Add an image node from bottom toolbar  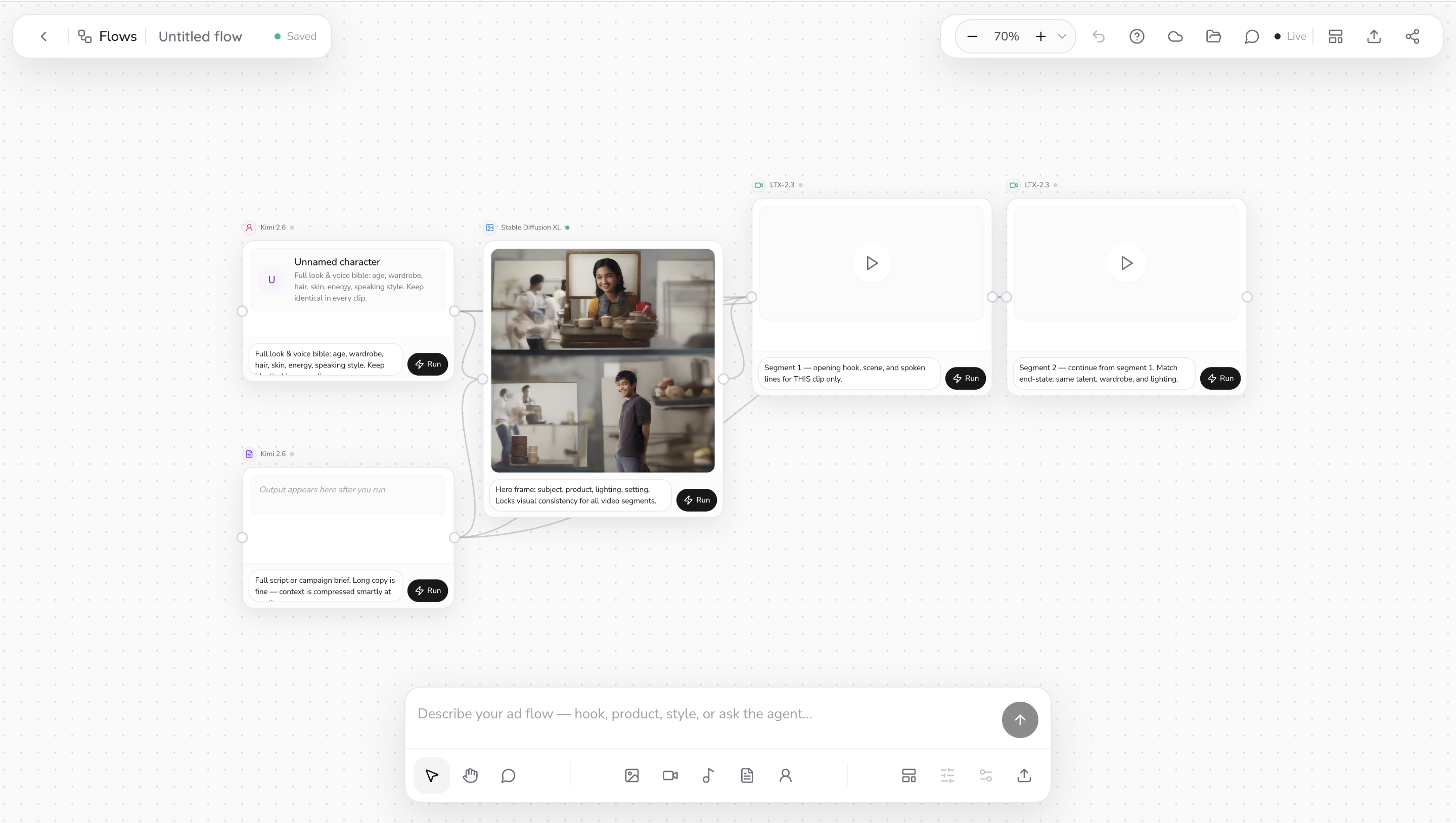click(x=632, y=775)
